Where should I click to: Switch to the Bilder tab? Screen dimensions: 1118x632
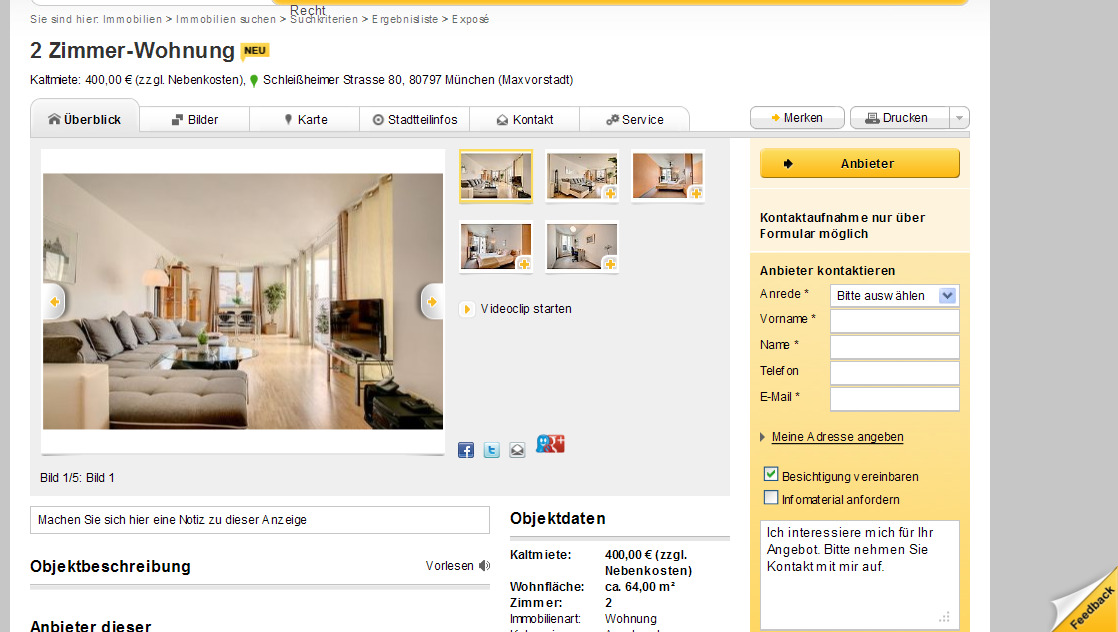(195, 120)
